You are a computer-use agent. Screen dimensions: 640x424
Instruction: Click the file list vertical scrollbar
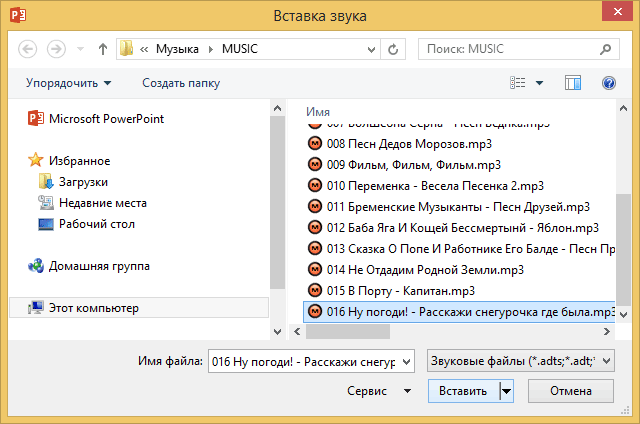coord(622,240)
